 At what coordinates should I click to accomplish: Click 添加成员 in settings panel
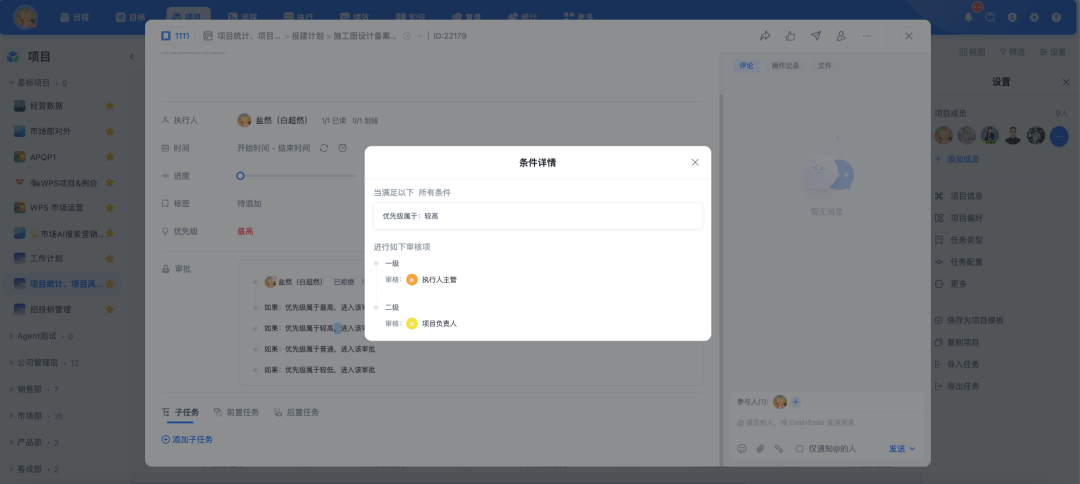[957, 159]
